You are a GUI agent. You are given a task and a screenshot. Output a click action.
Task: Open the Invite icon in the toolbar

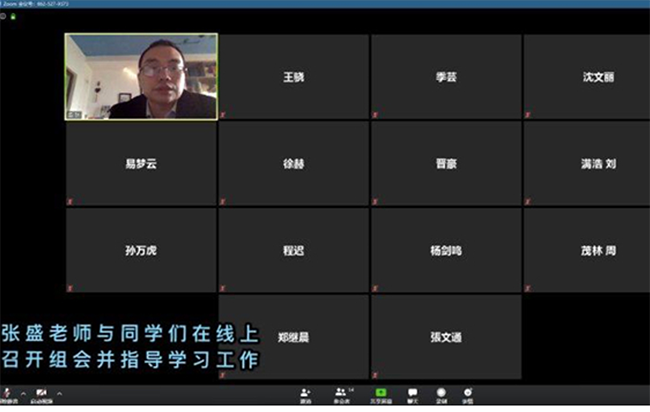pos(306,393)
